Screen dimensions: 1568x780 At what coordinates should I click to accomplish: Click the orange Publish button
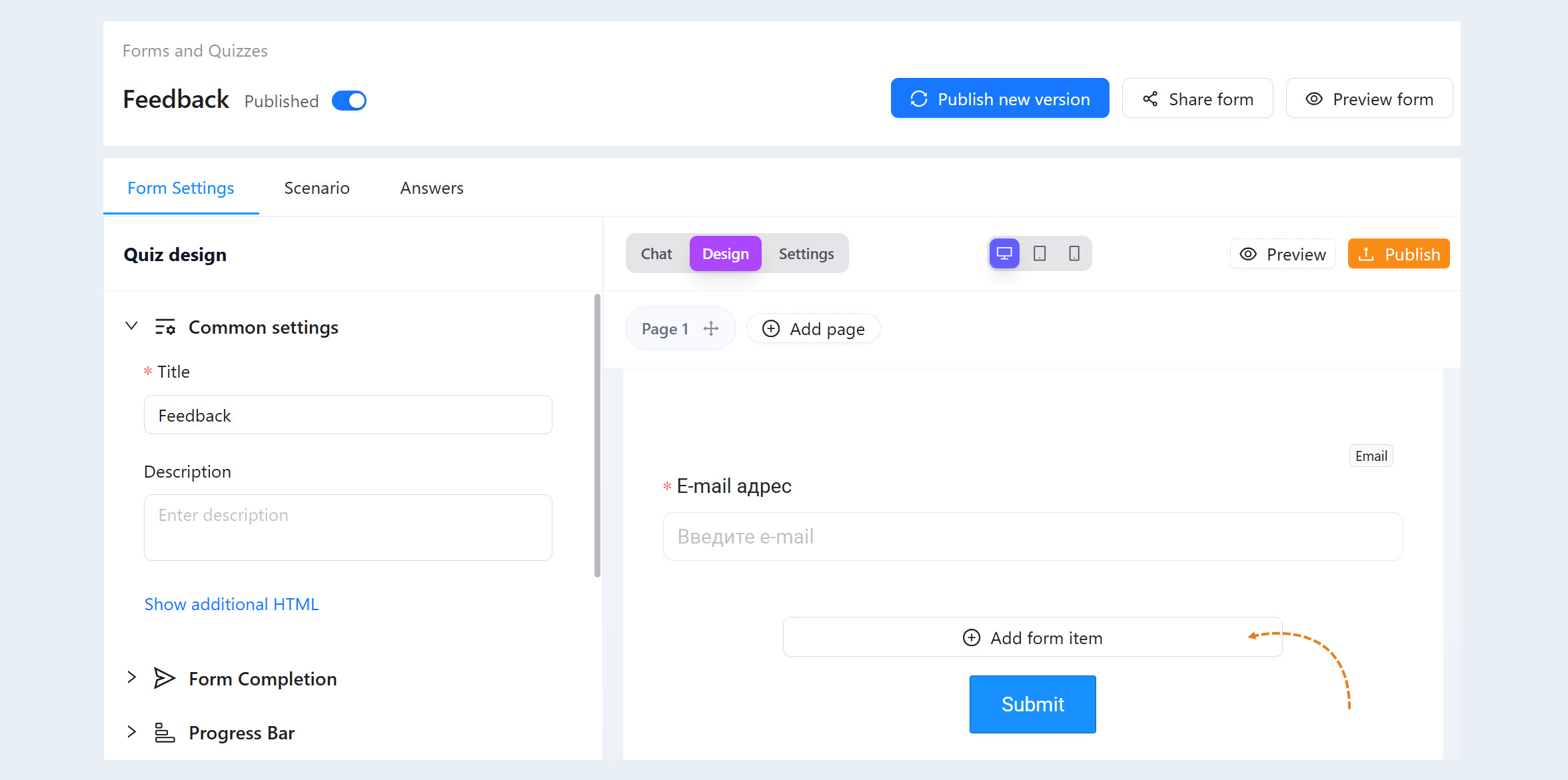click(1399, 254)
